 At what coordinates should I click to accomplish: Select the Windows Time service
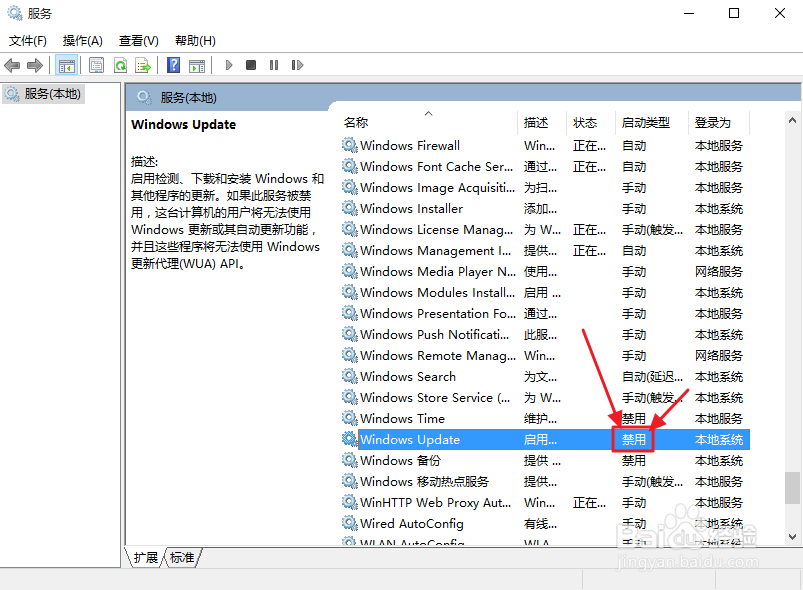pyautogui.click(x=545, y=418)
